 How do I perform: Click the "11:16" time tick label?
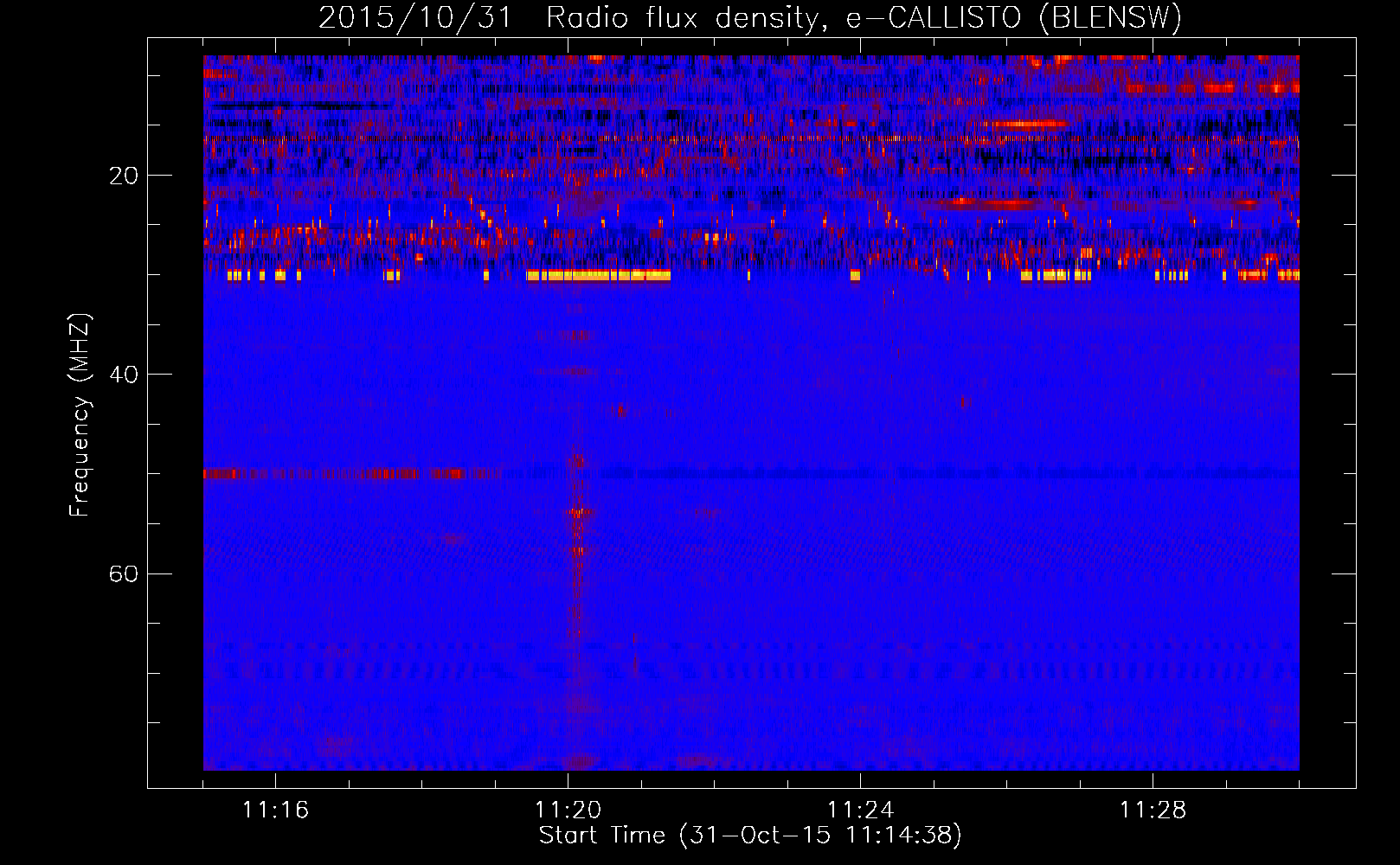275,810
